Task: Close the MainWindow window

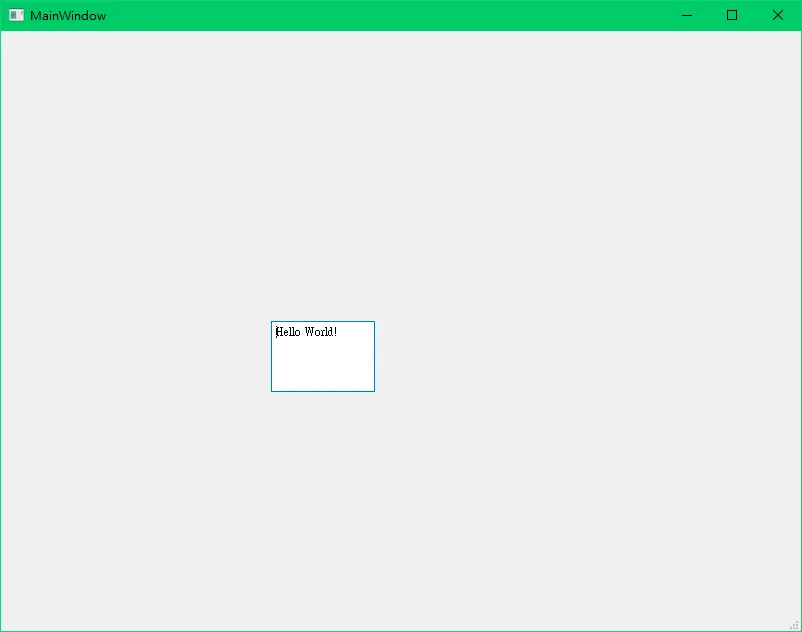Action: [x=777, y=15]
